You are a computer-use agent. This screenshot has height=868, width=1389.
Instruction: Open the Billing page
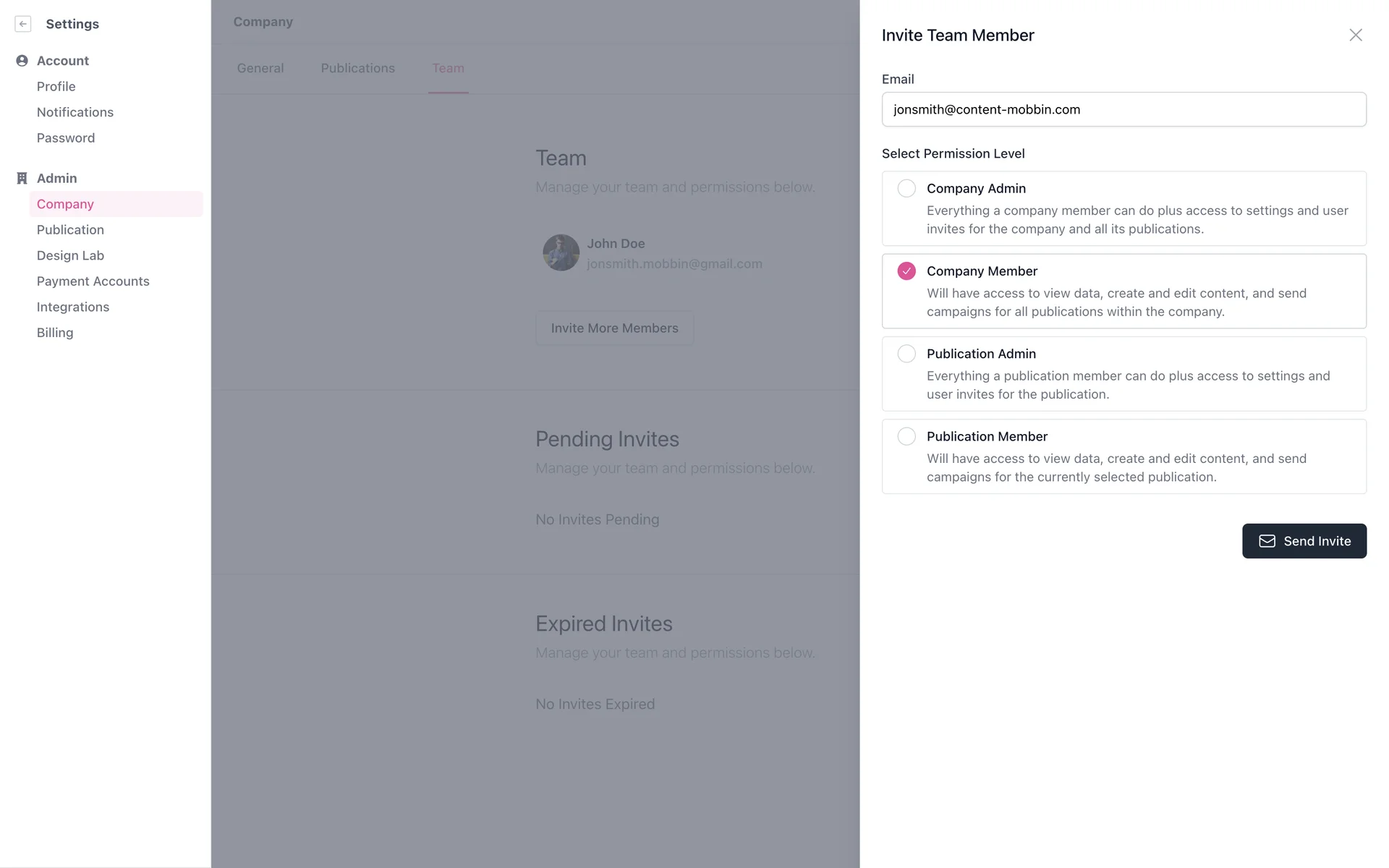pos(55,333)
